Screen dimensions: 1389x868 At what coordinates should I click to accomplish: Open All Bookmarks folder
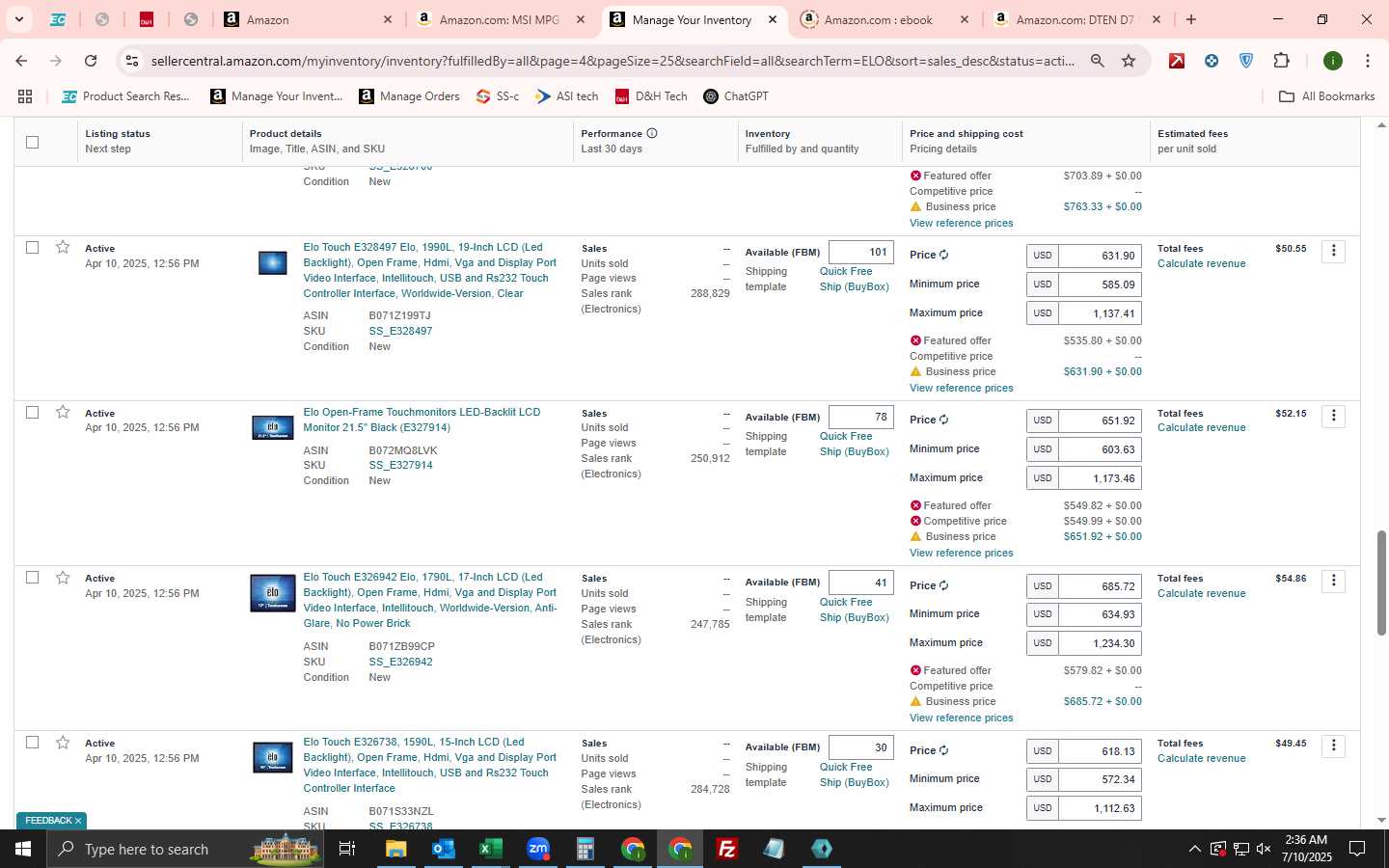tap(1326, 96)
